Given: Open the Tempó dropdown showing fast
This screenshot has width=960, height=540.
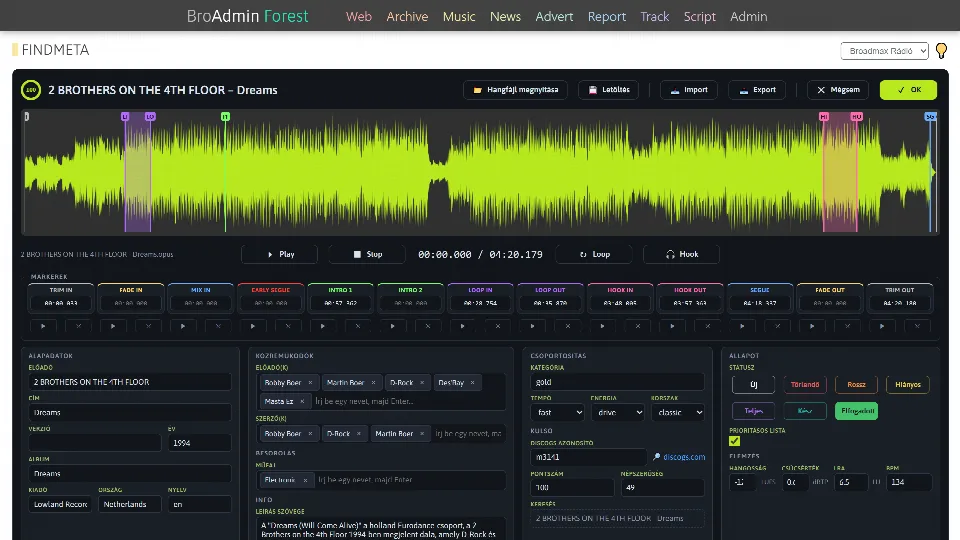Looking at the screenshot, I should [x=557, y=413].
